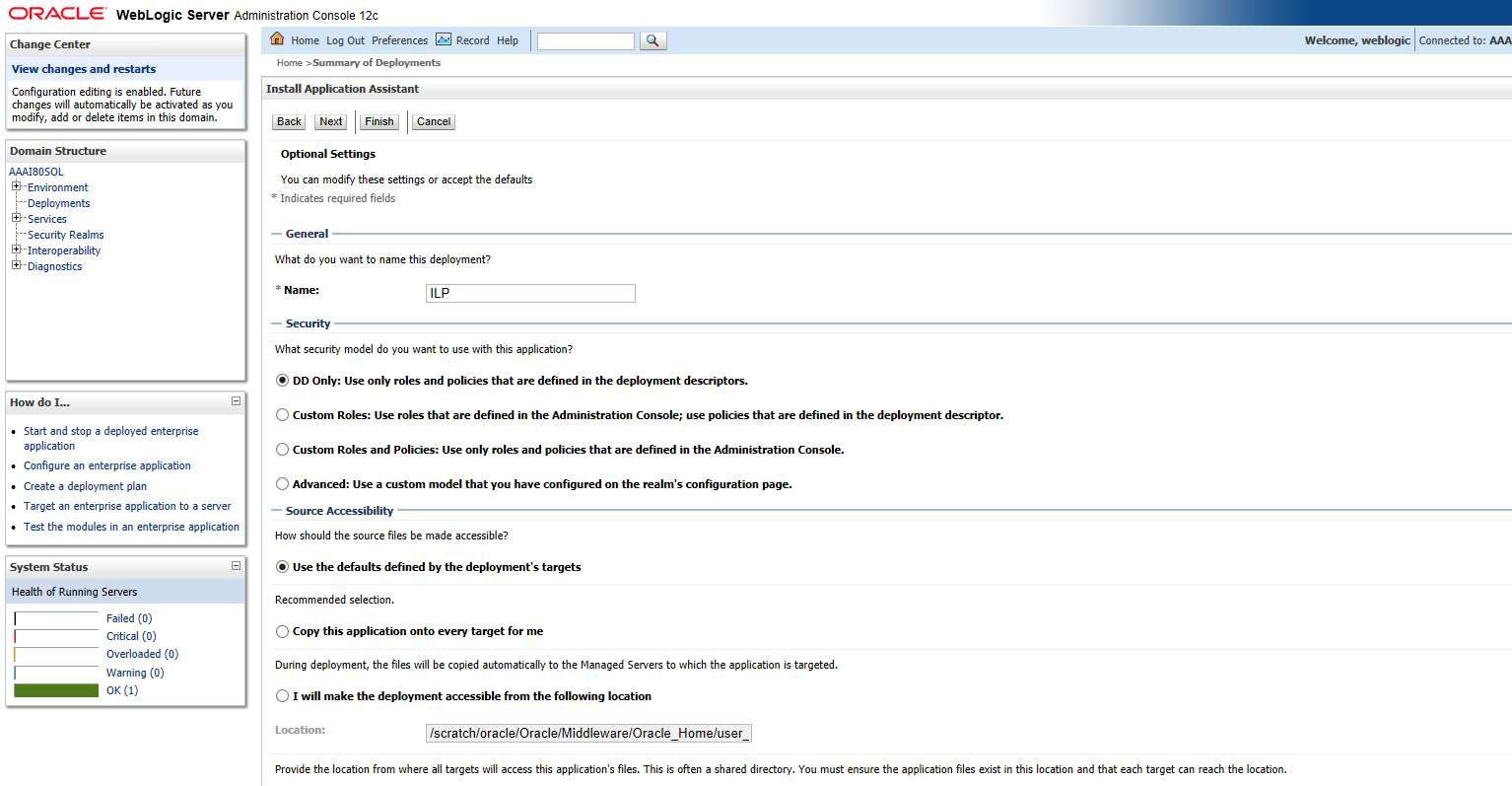Collapse the System Status panel via its icon
The width and height of the screenshot is (1512, 786).
(235, 565)
